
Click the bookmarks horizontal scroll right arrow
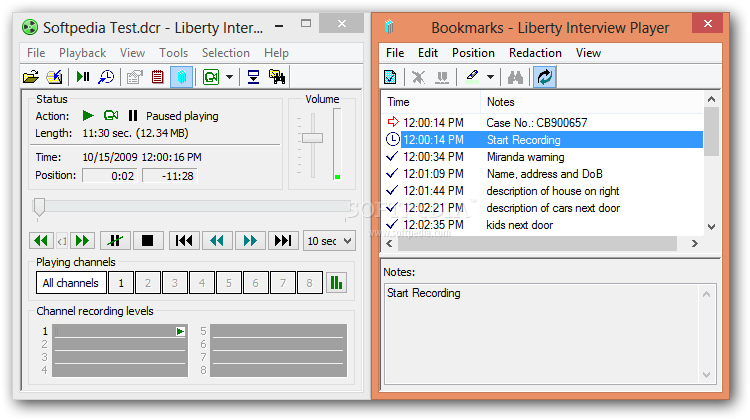click(695, 243)
